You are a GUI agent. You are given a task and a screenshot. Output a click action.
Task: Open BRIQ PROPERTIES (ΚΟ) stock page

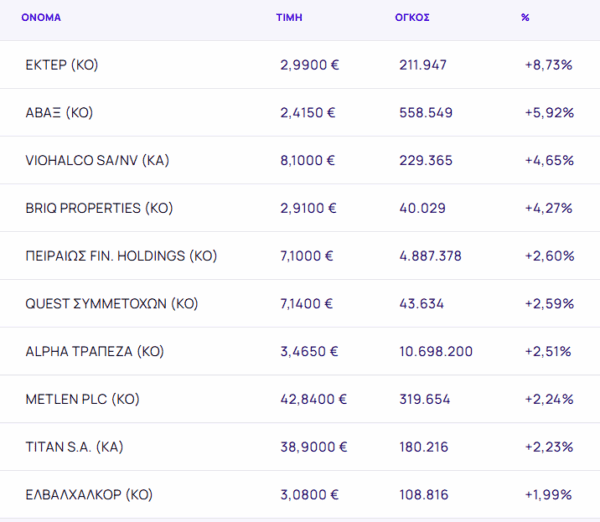pos(99,208)
